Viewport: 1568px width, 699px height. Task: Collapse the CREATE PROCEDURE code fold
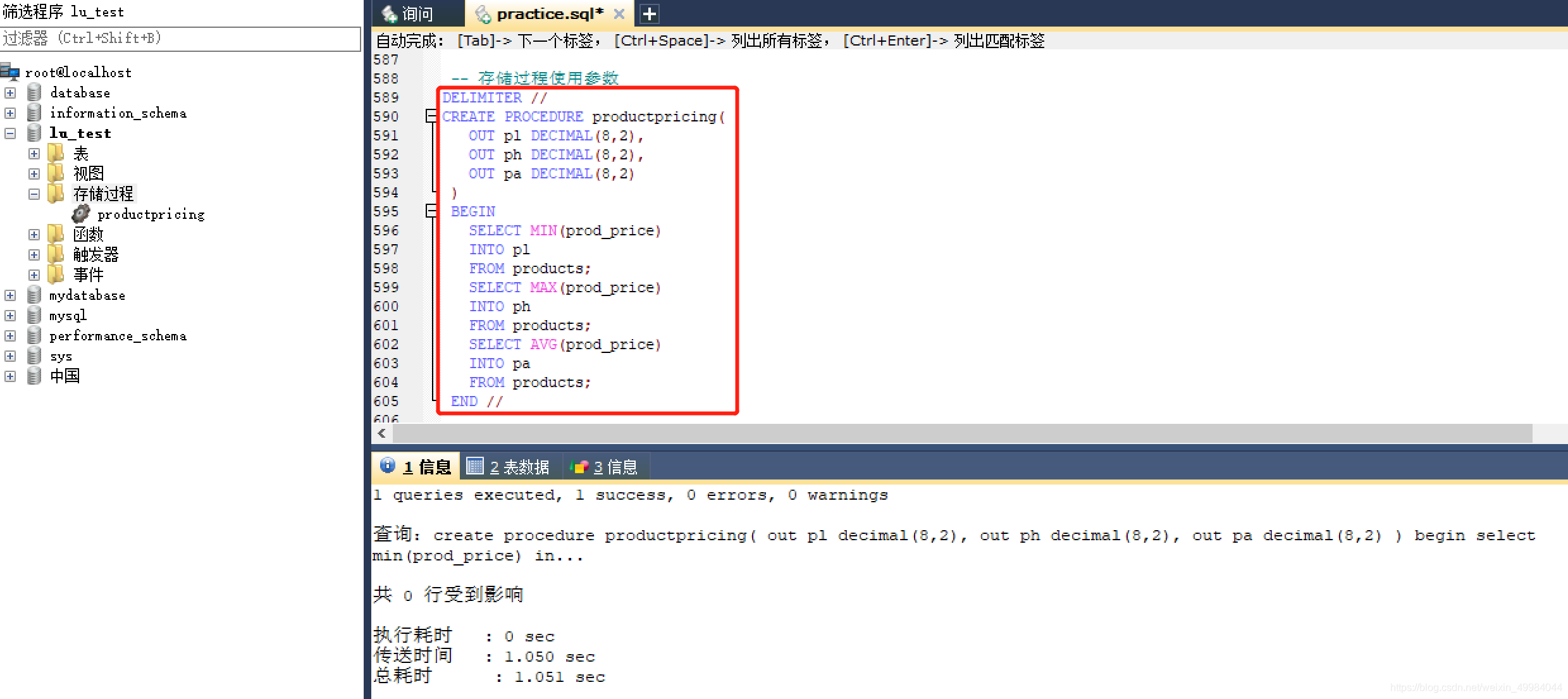point(431,116)
